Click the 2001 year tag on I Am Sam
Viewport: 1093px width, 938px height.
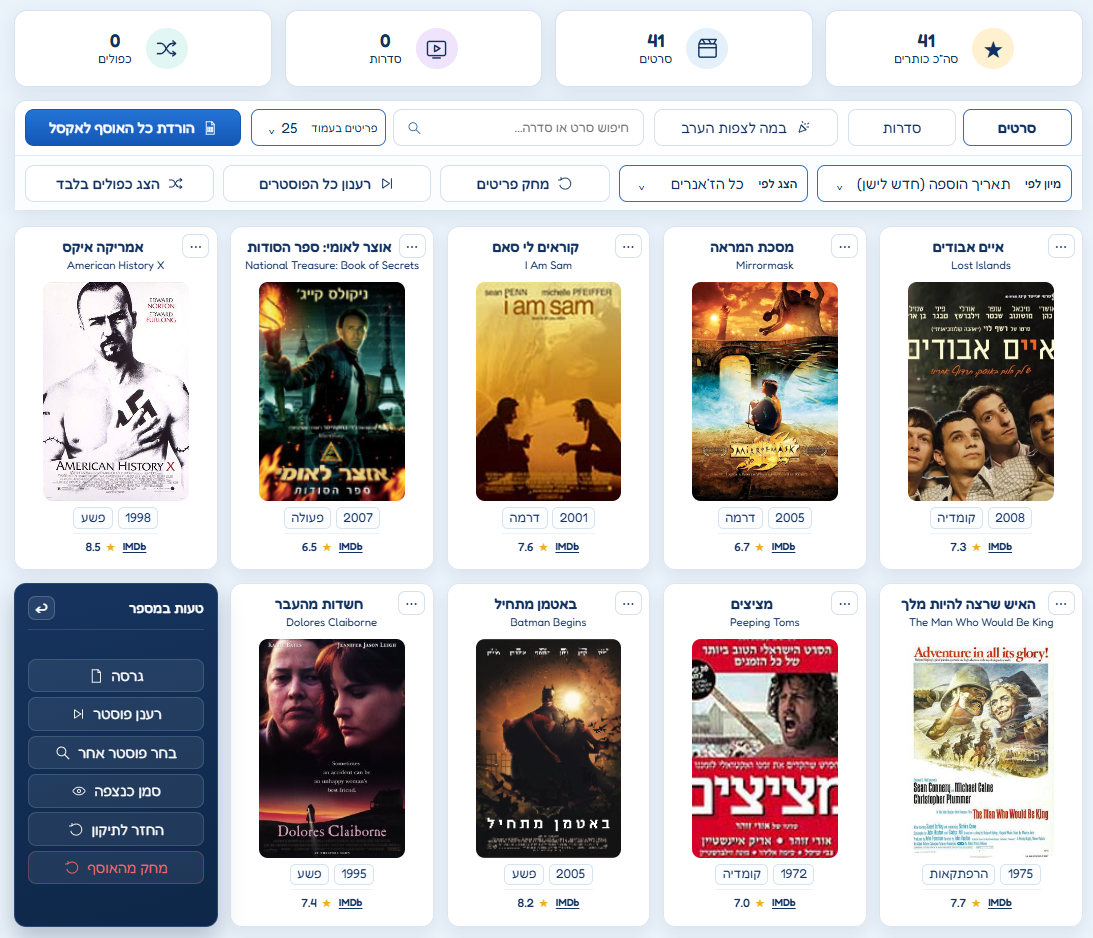click(x=574, y=518)
